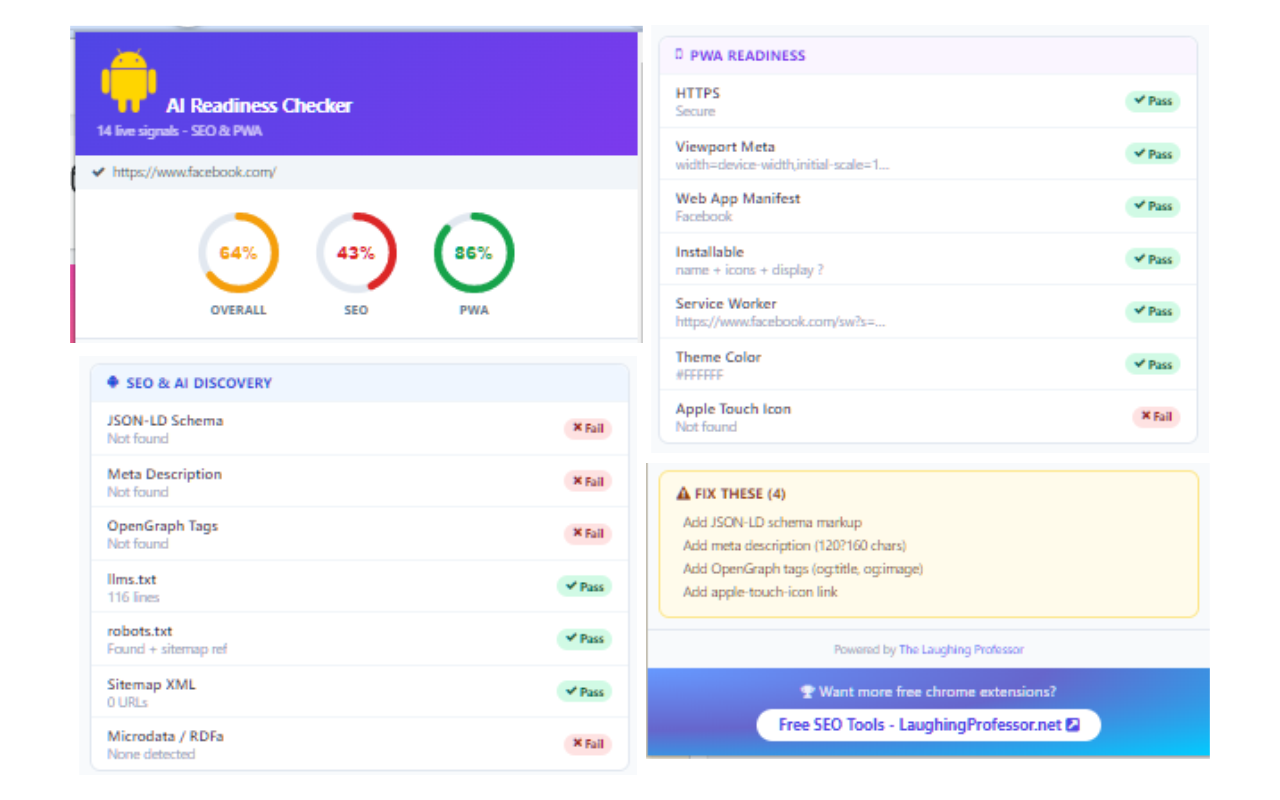Image resolution: width=1280 pixels, height=800 pixels.
Task: Click the Pass badge for Web App Manifest
Action: 1153,206
